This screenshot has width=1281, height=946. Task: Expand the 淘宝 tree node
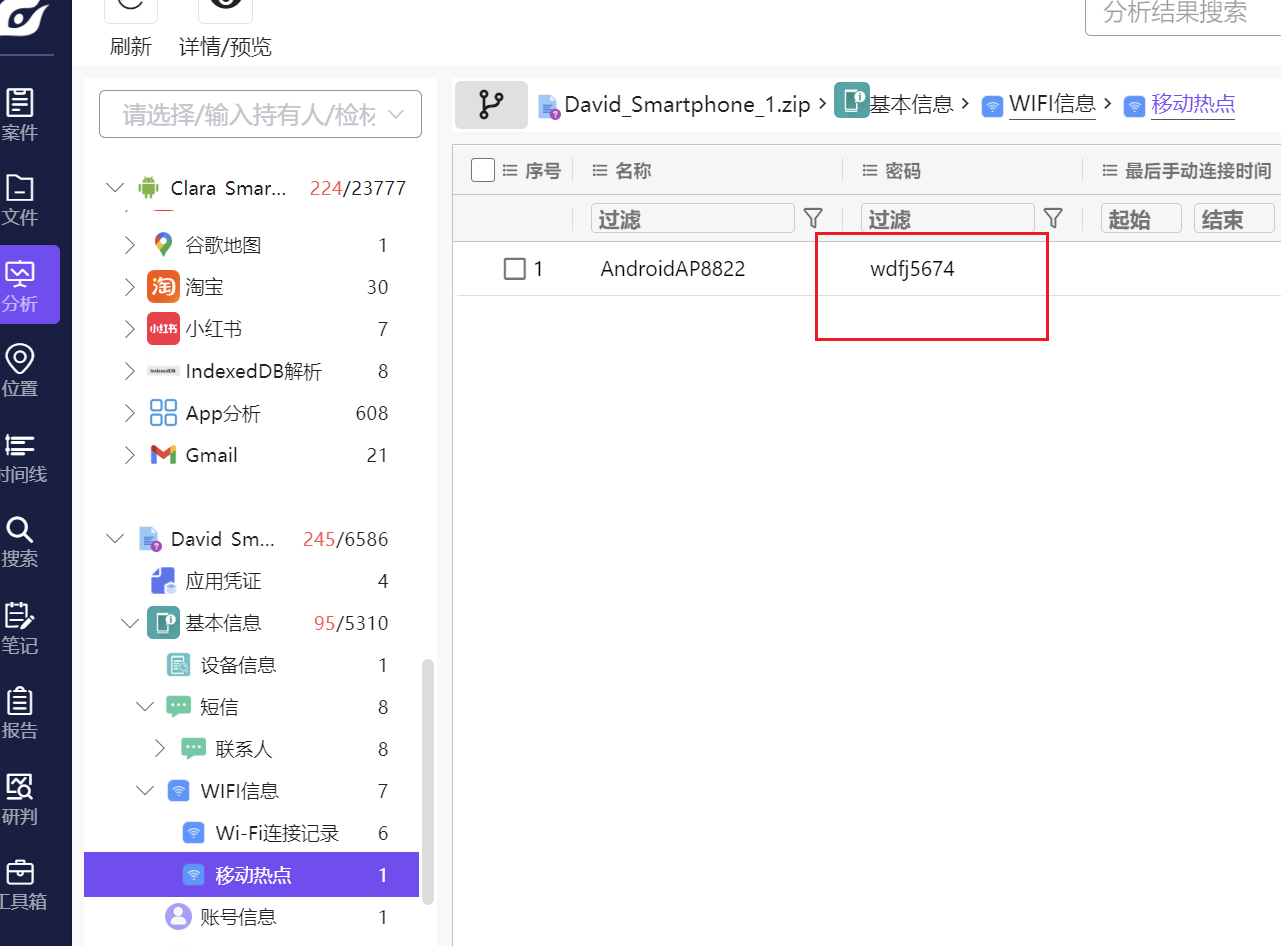[x=129, y=288]
